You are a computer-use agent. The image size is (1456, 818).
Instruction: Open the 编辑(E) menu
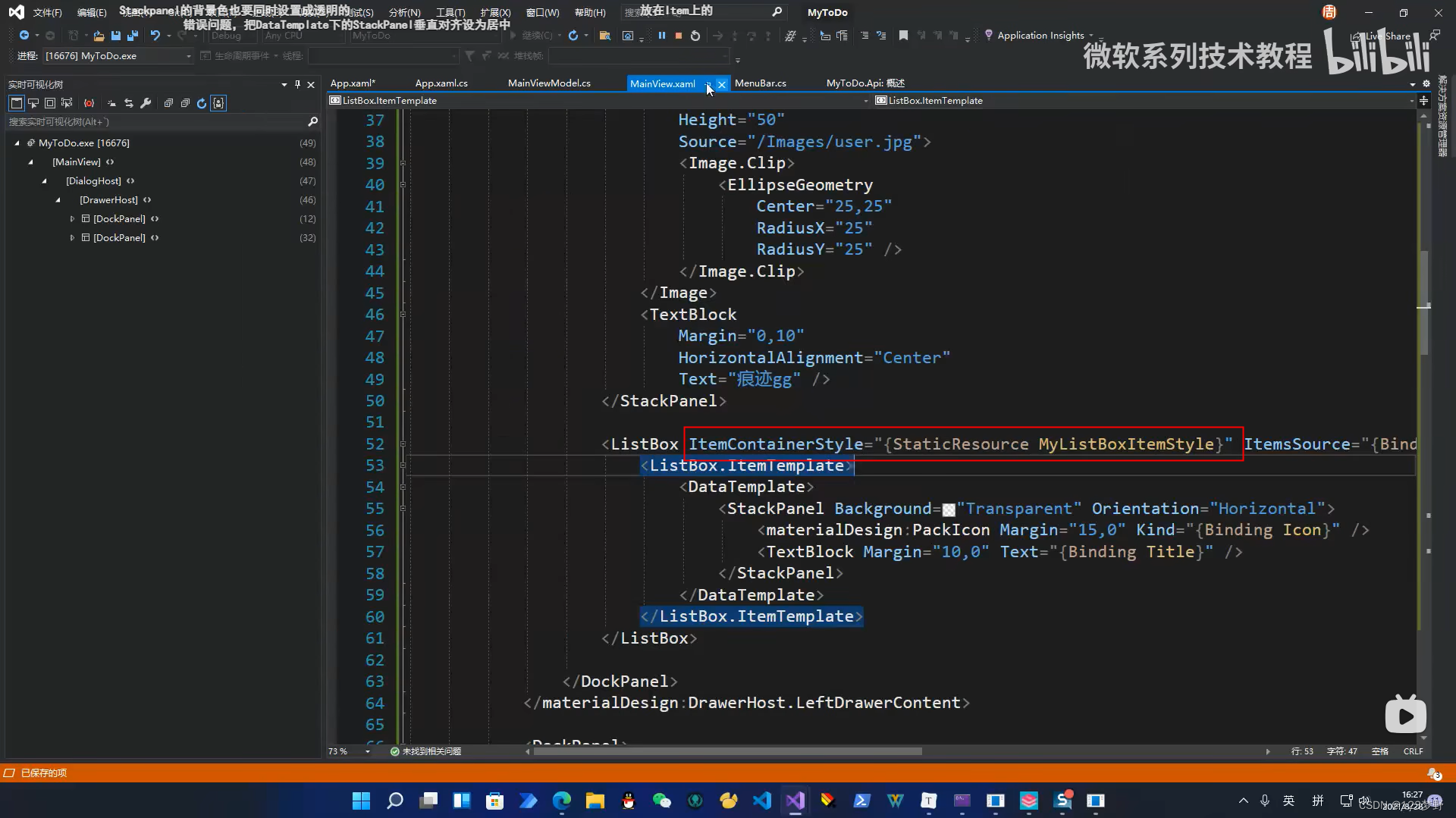pos(92,12)
